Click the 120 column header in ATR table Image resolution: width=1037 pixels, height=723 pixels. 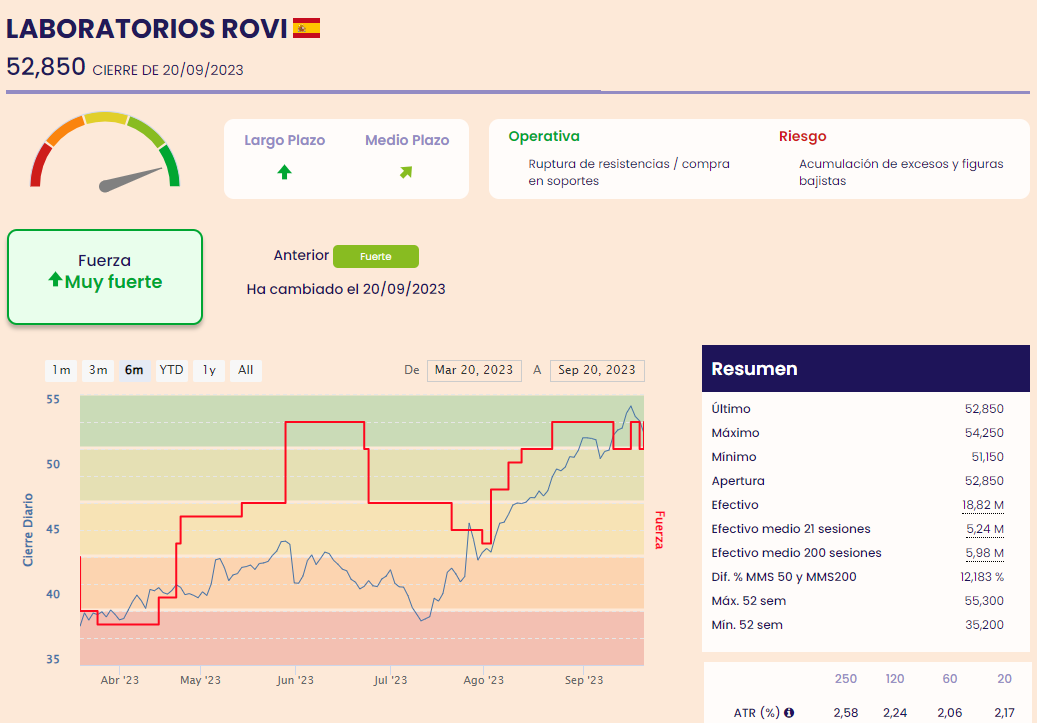[895, 679]
